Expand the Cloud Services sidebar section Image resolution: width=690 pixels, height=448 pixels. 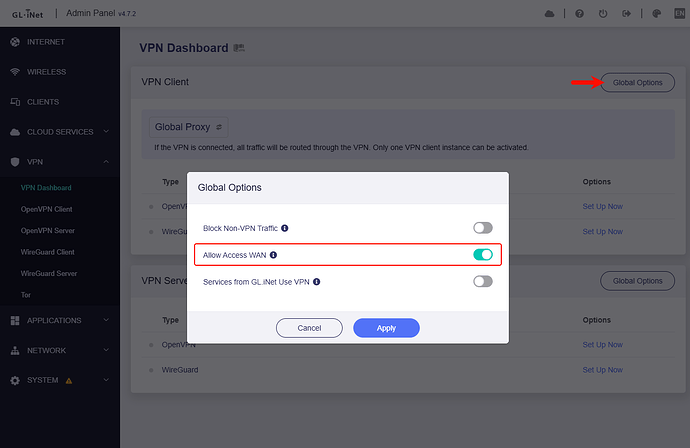(x=60, y=132)
